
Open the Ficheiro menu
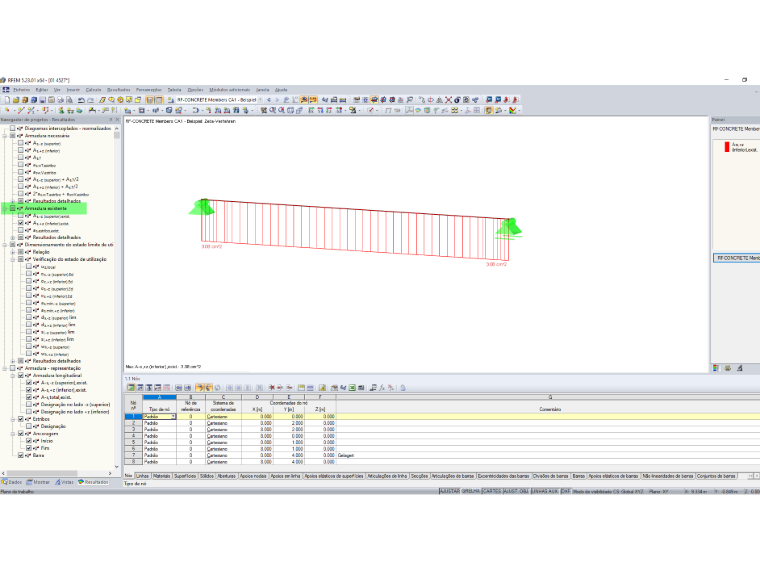22,90
